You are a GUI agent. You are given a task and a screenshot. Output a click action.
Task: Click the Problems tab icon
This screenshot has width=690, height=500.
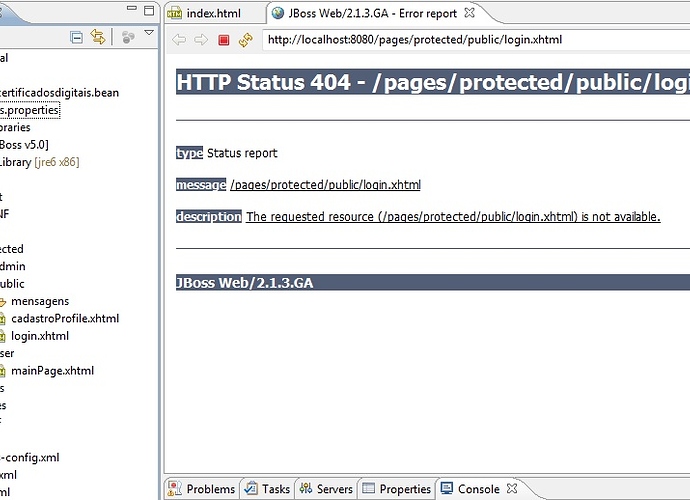coord(175,489)
